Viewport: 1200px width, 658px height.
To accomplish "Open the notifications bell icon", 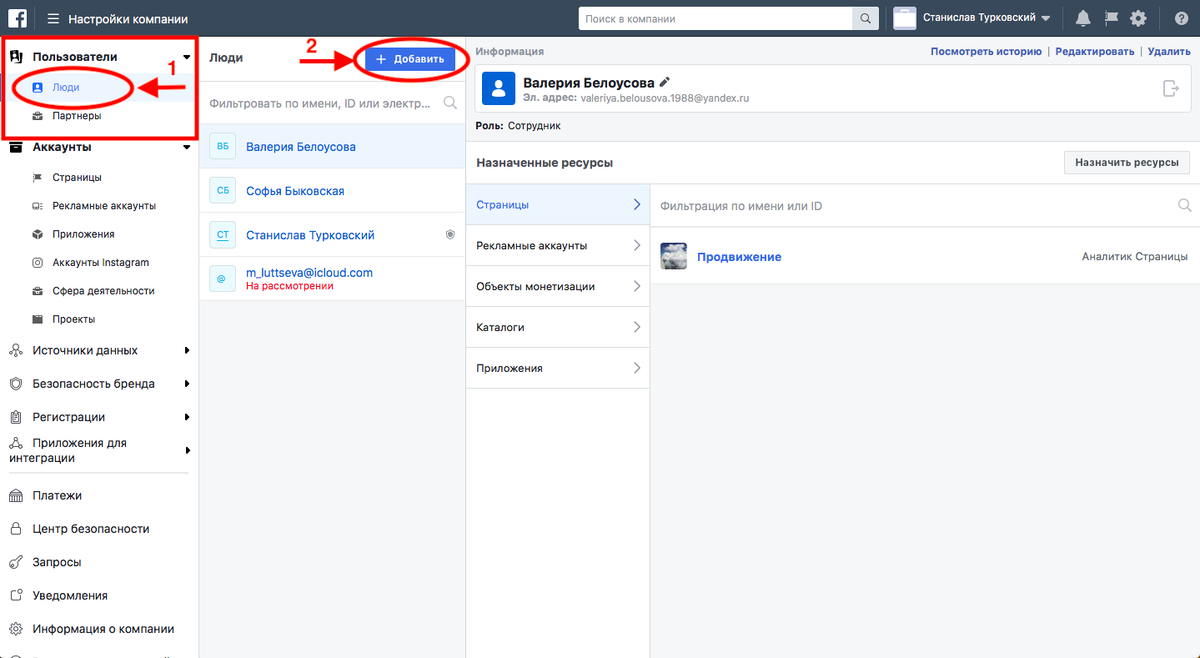I will [1083, 18].
